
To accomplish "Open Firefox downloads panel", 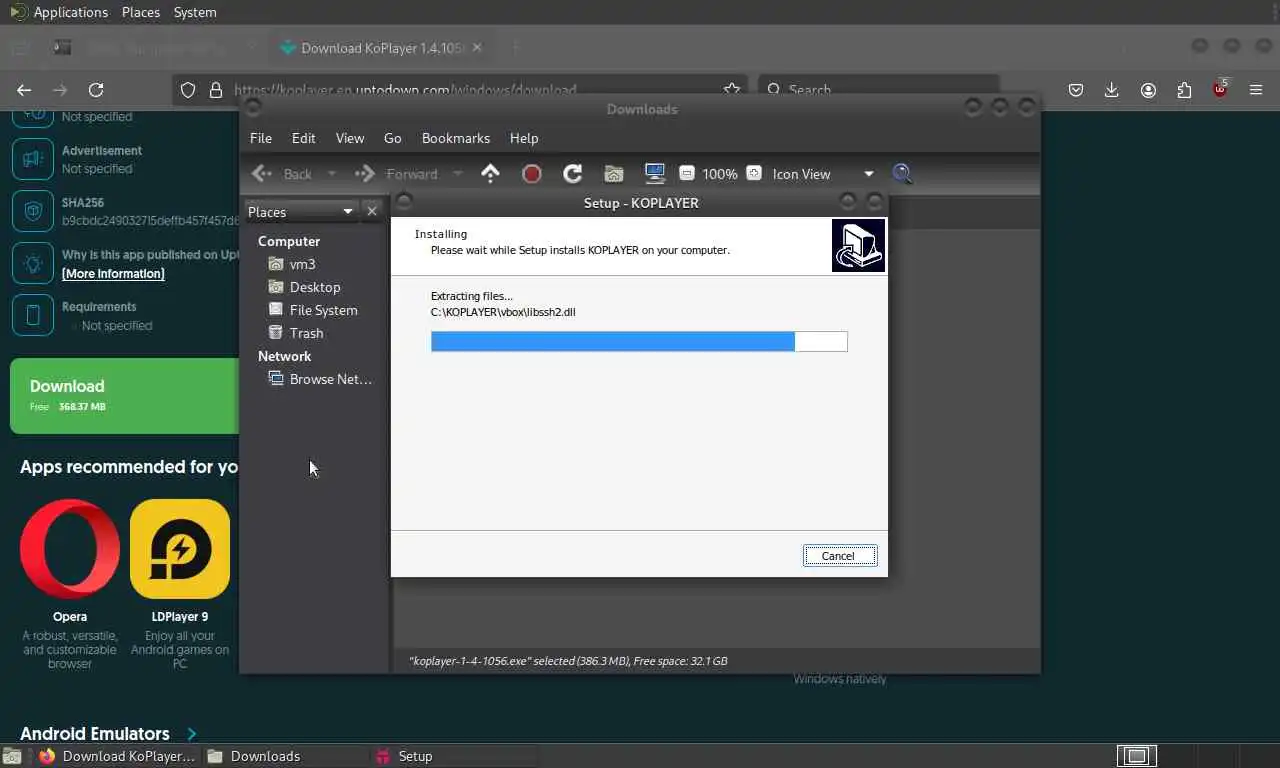I will [x=1112, y=90].
